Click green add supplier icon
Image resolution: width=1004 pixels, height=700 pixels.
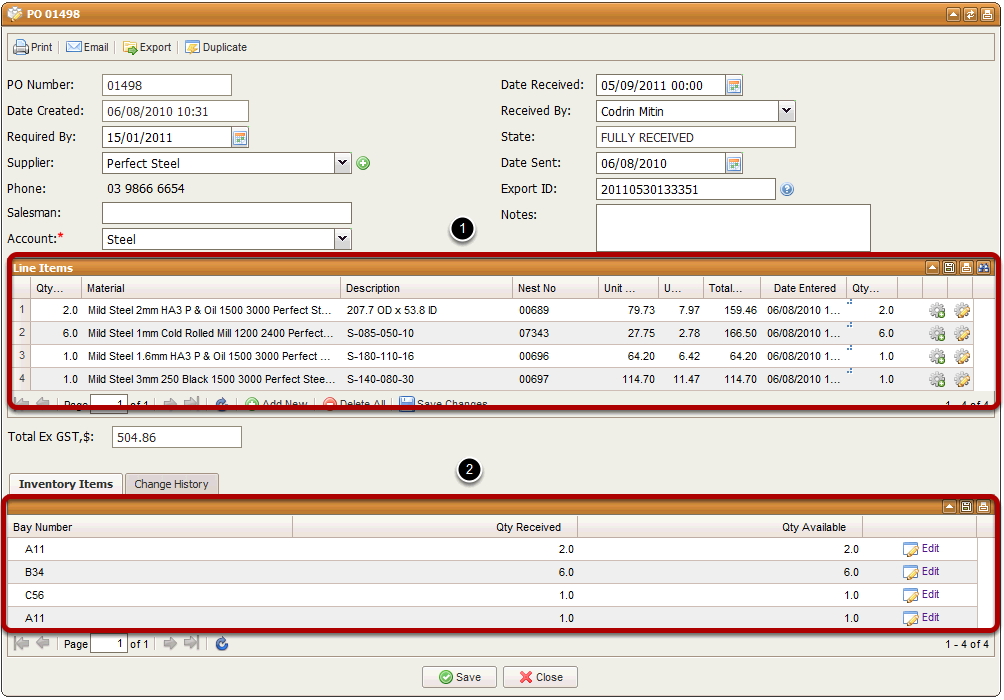363,163
